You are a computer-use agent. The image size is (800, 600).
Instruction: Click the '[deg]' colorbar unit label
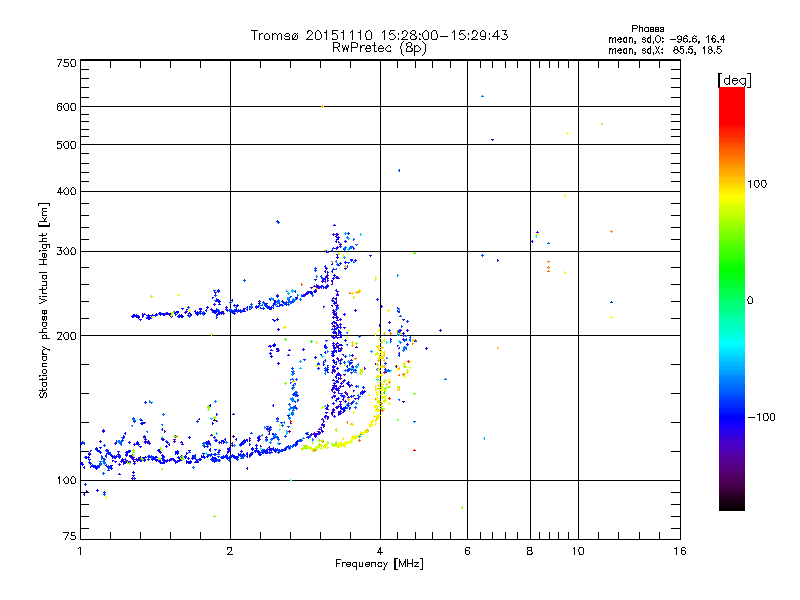click(734, 80)
